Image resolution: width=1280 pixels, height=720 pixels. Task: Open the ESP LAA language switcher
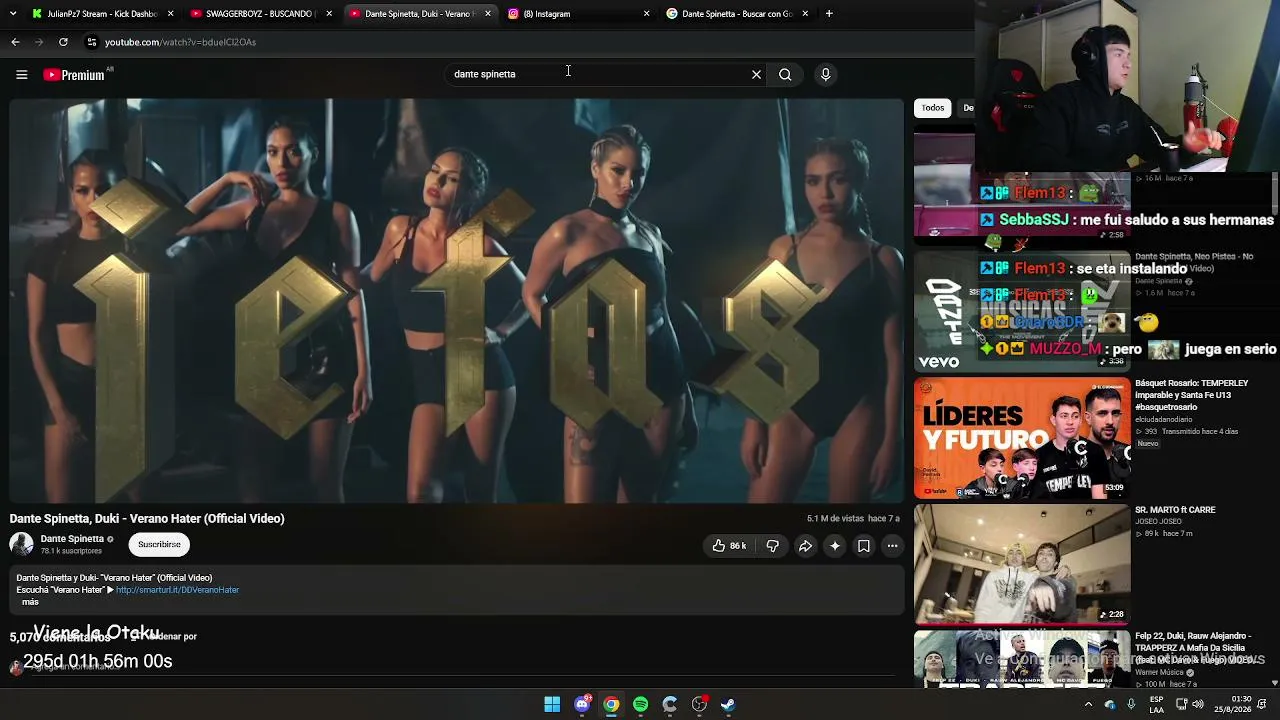(1156, 704)
